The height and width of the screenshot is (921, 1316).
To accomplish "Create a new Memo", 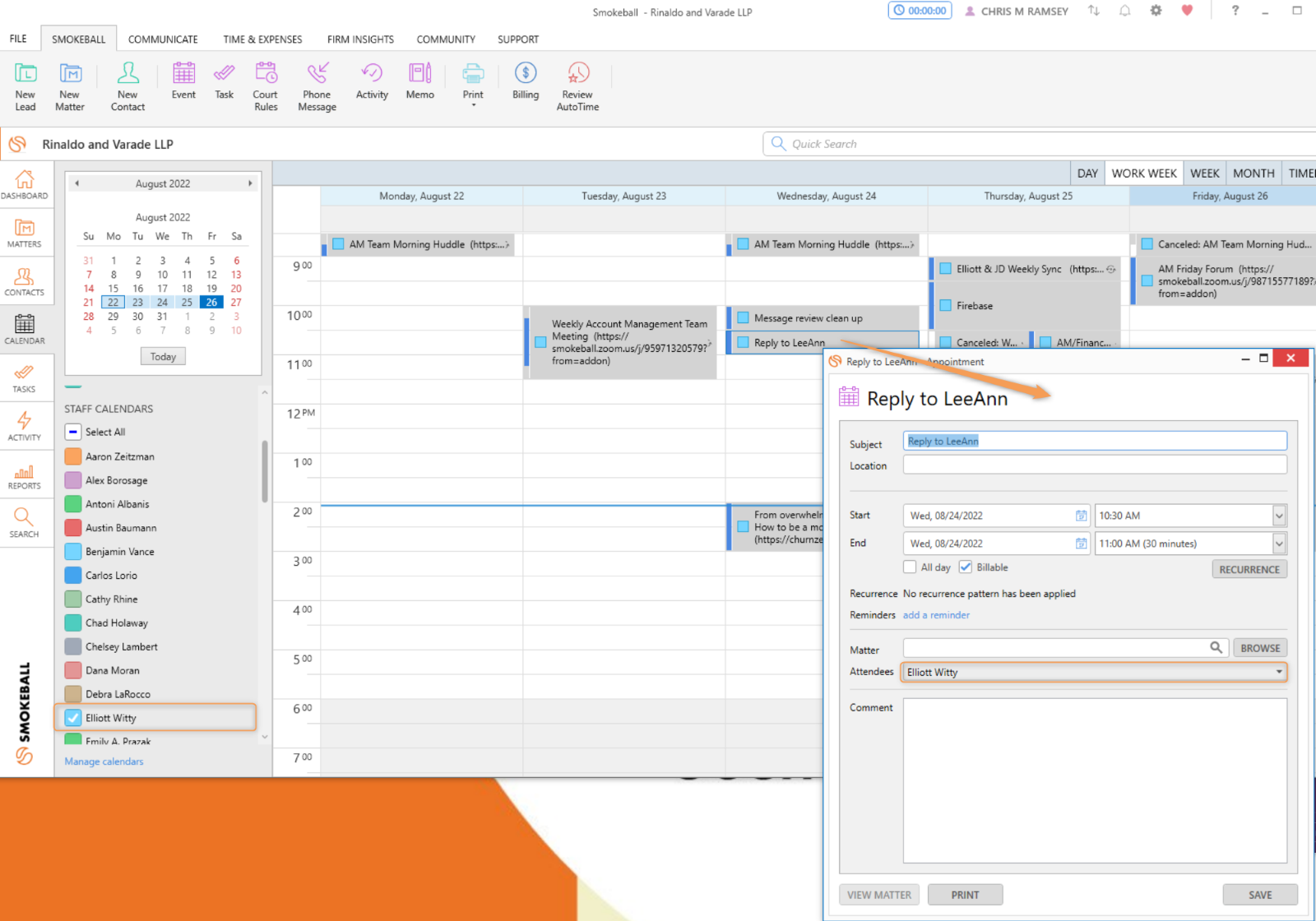I will coord(419,81).
